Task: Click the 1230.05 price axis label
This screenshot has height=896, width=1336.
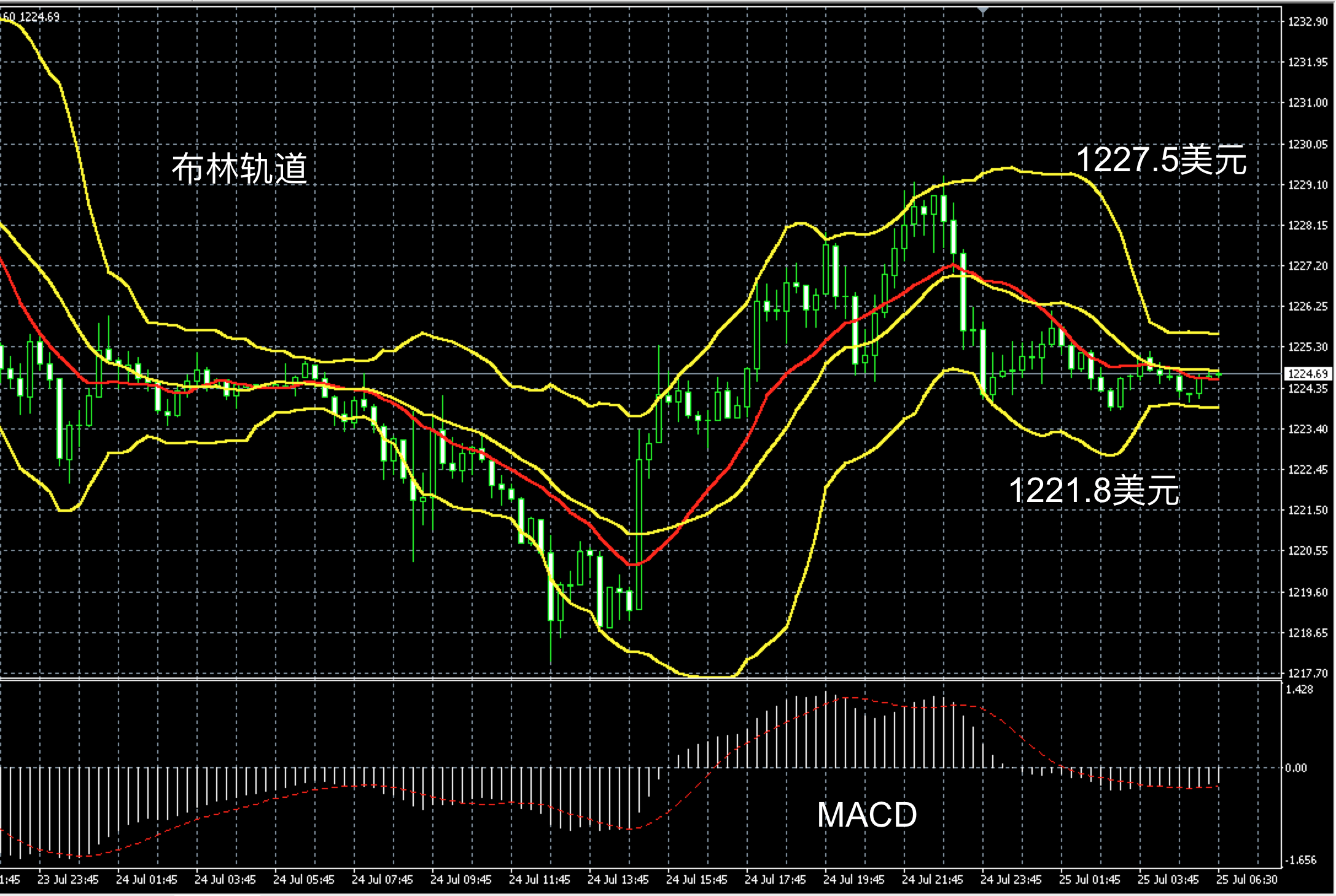Action: pos(1308,144)
